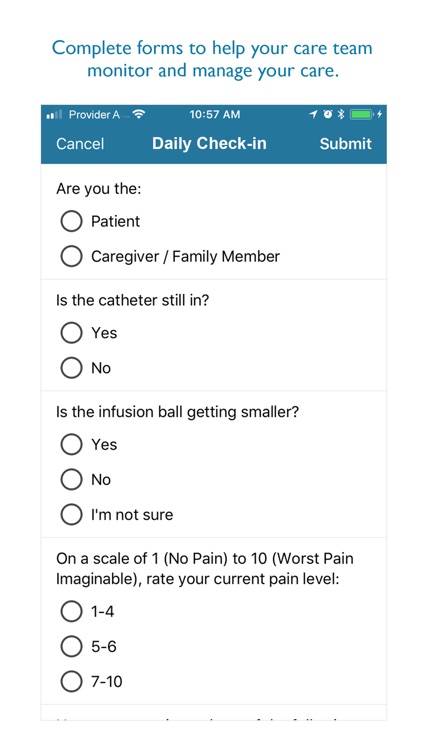The height and width of the screenshot is (750, 422).
Task: Tap the alarm clock status icon
Action: pyautogui.click(x=328, y=114)
